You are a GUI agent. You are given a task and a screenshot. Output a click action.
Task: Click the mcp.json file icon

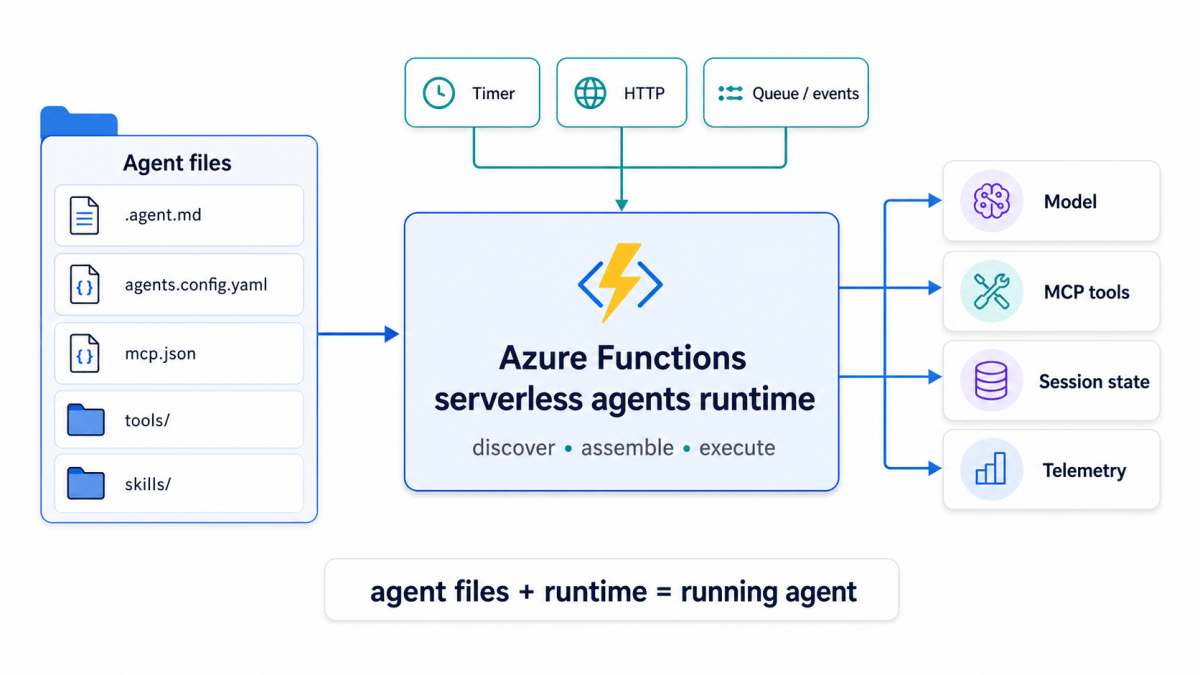coord(84,353)
